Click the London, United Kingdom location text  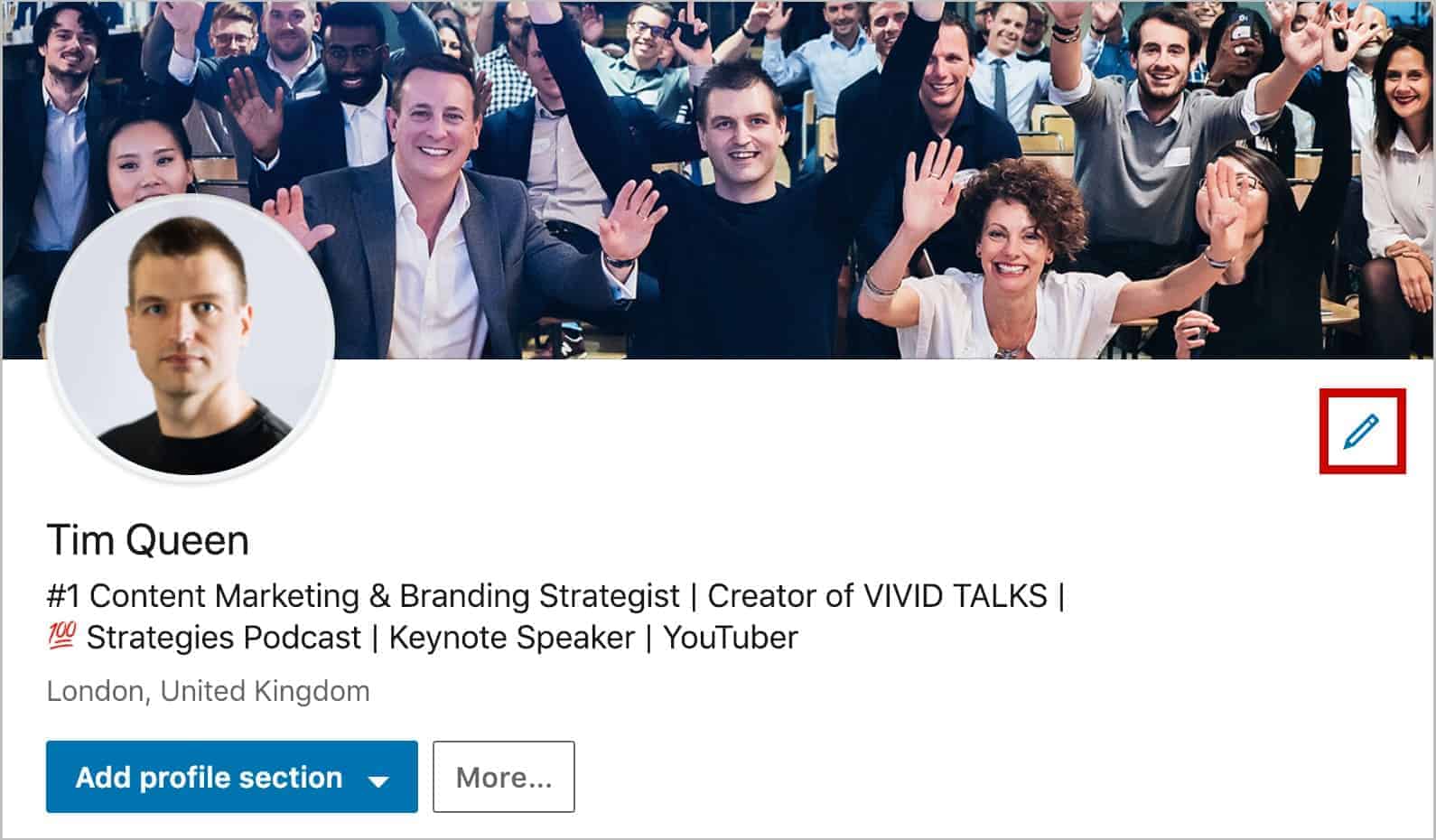click(208, 691)
